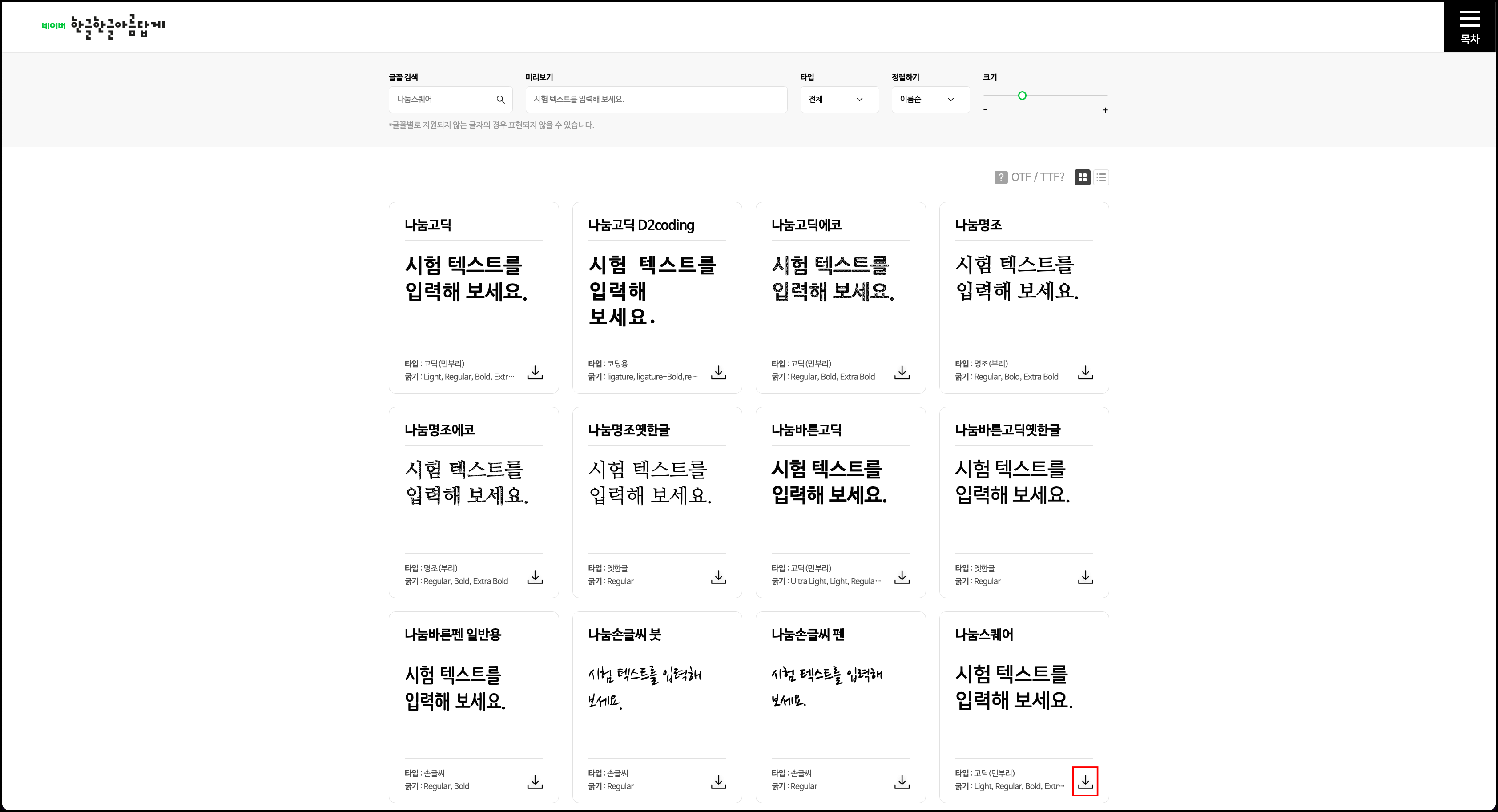Increase size with the plus sign

(x=1105, y=110)
